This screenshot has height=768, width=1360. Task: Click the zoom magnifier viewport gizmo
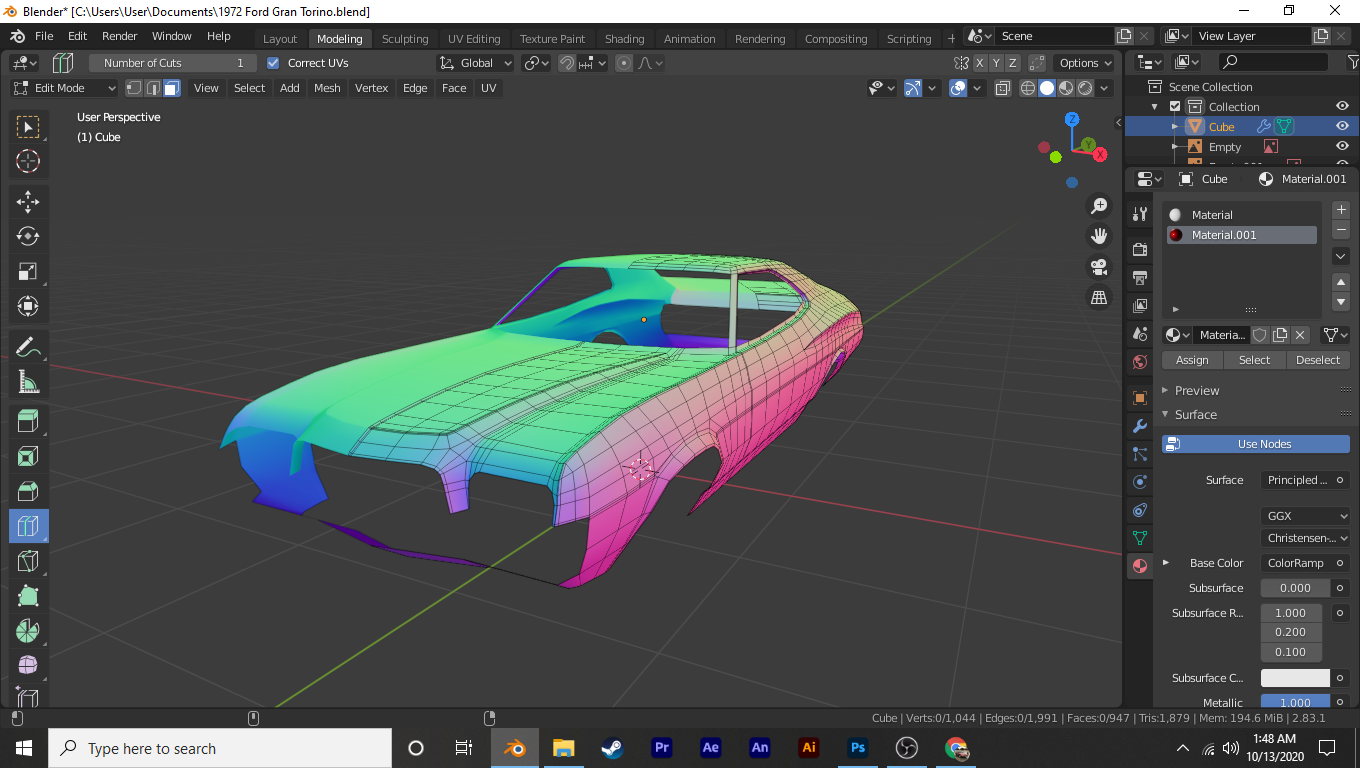[x=1099, y=206]
